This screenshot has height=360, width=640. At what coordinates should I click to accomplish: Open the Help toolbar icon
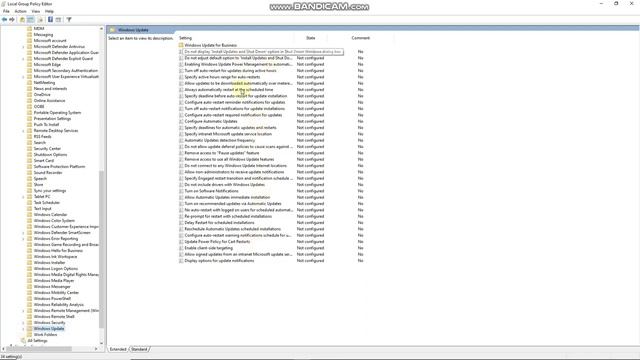[50, 20]
